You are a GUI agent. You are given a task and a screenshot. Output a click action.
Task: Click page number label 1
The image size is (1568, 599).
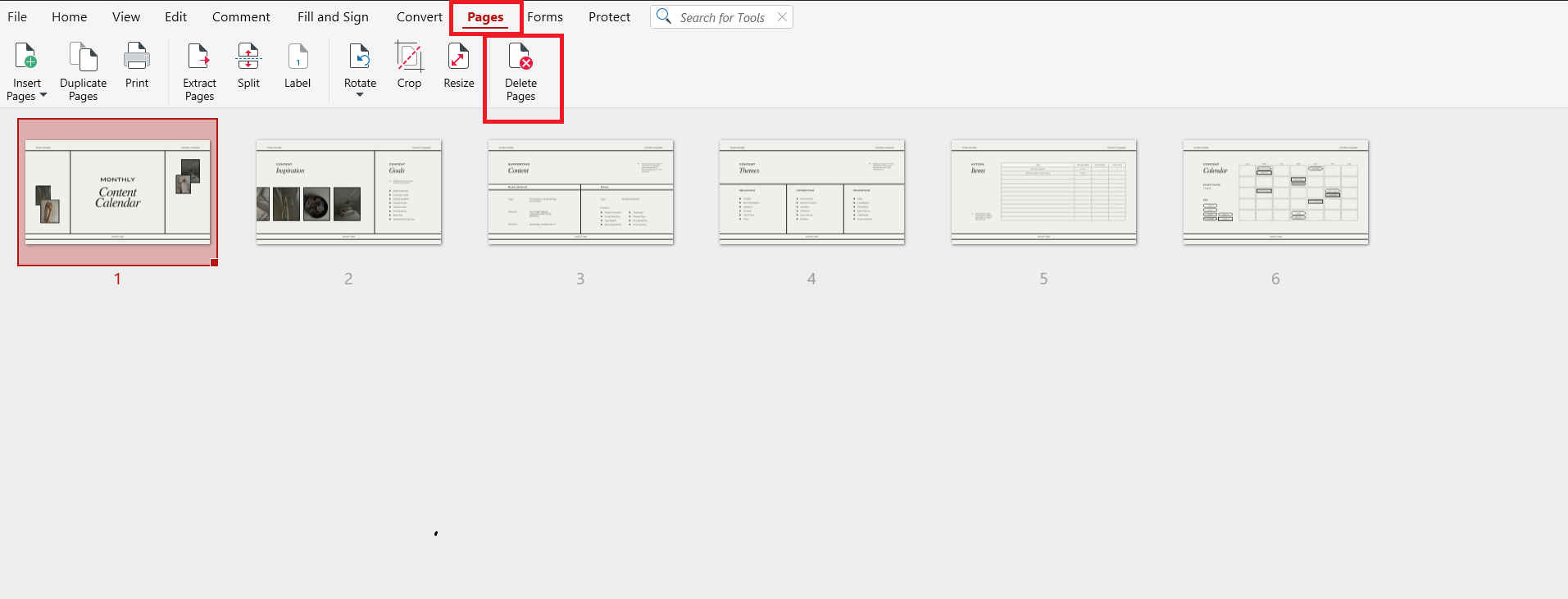117,279
